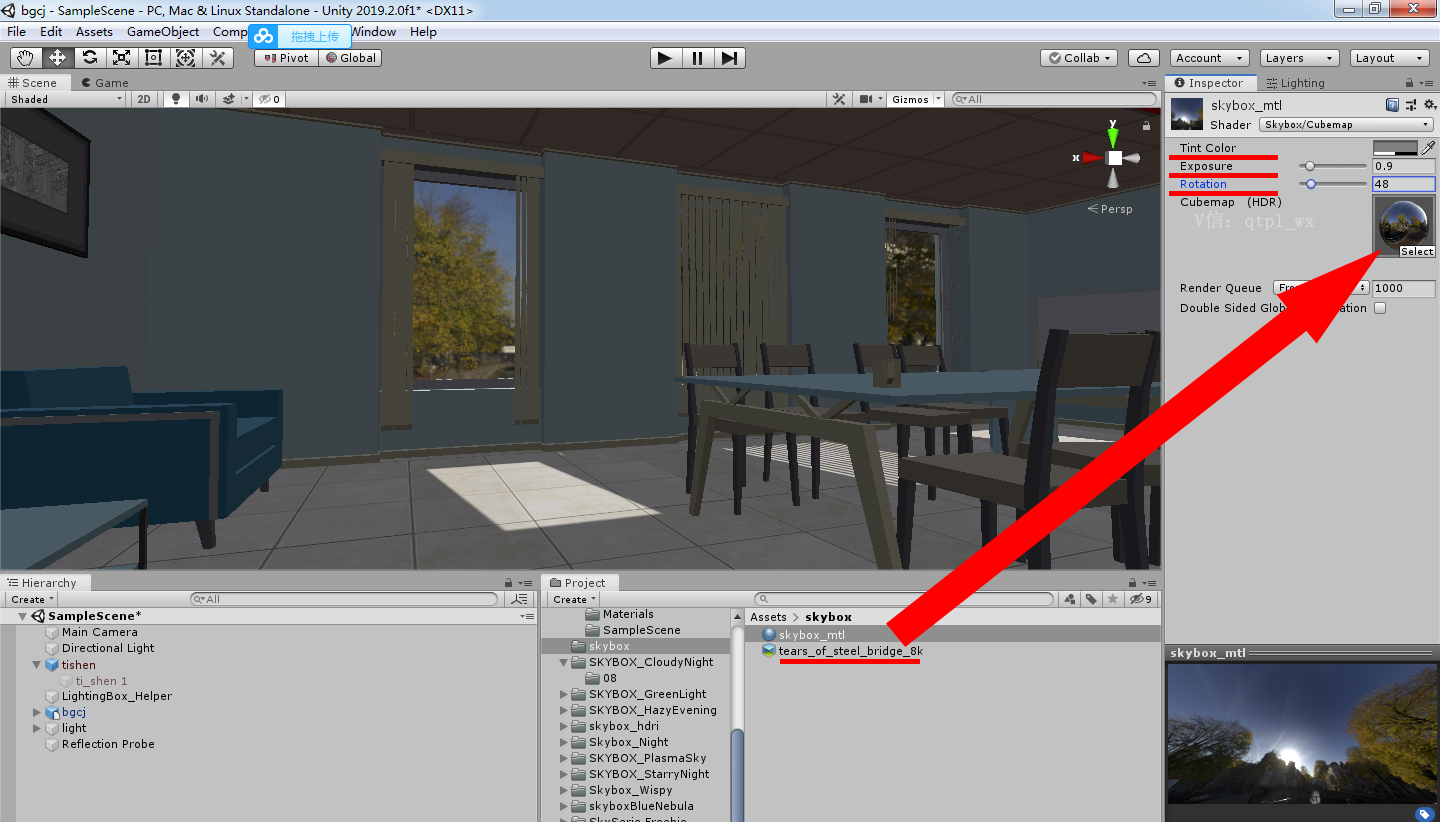Open the component tools icon in Scene toolbar

pyautogui.click(x=840, y=99)
